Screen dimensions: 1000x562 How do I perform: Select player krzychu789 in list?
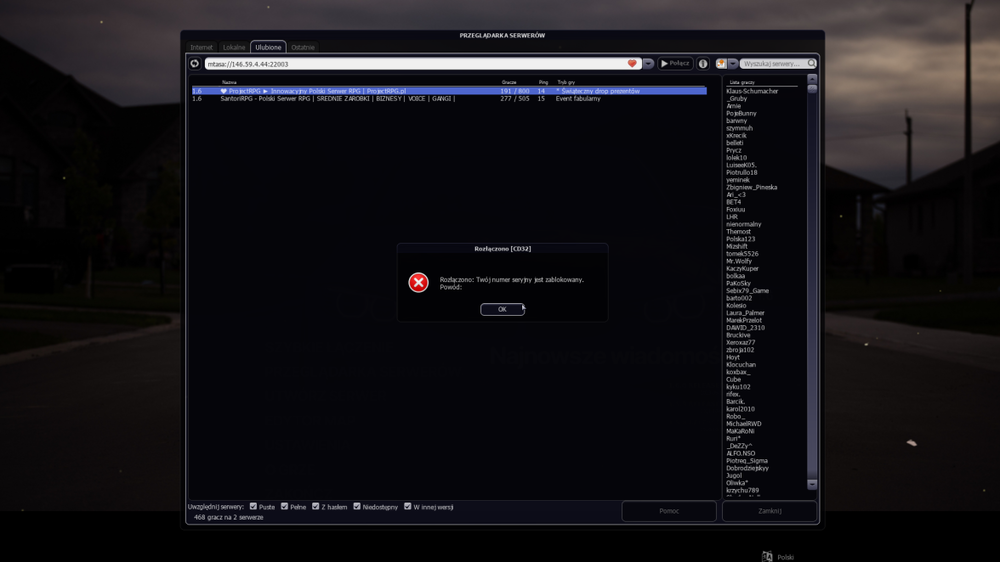point(742,491)
